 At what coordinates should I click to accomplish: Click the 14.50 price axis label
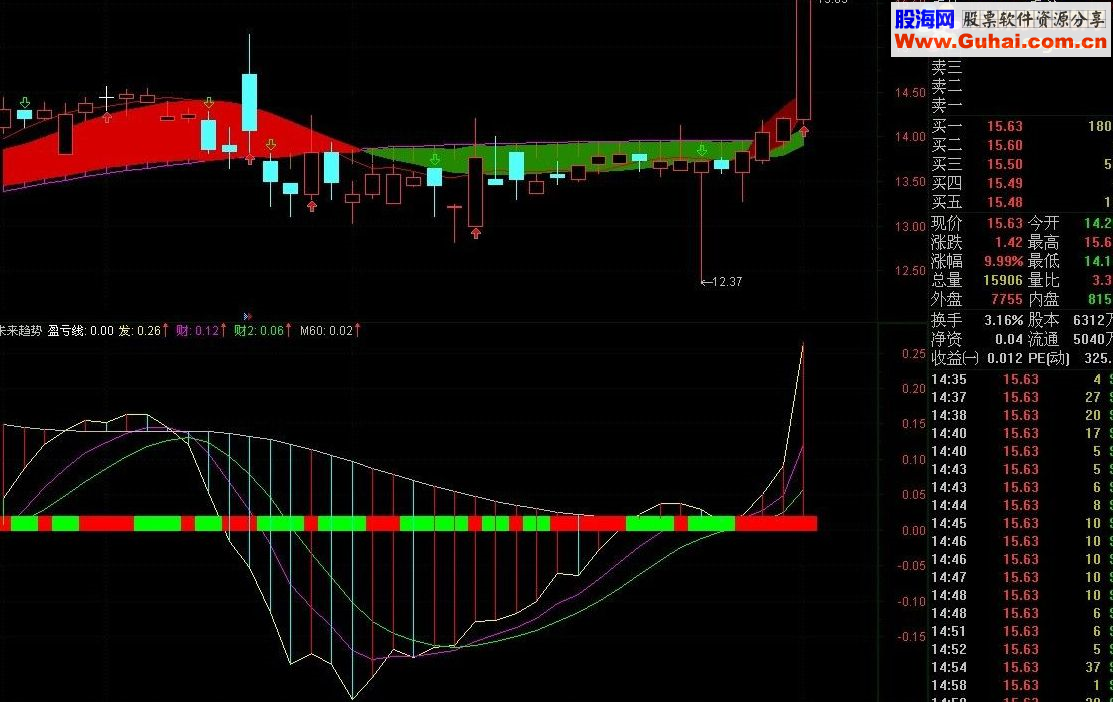coord(910,93)
